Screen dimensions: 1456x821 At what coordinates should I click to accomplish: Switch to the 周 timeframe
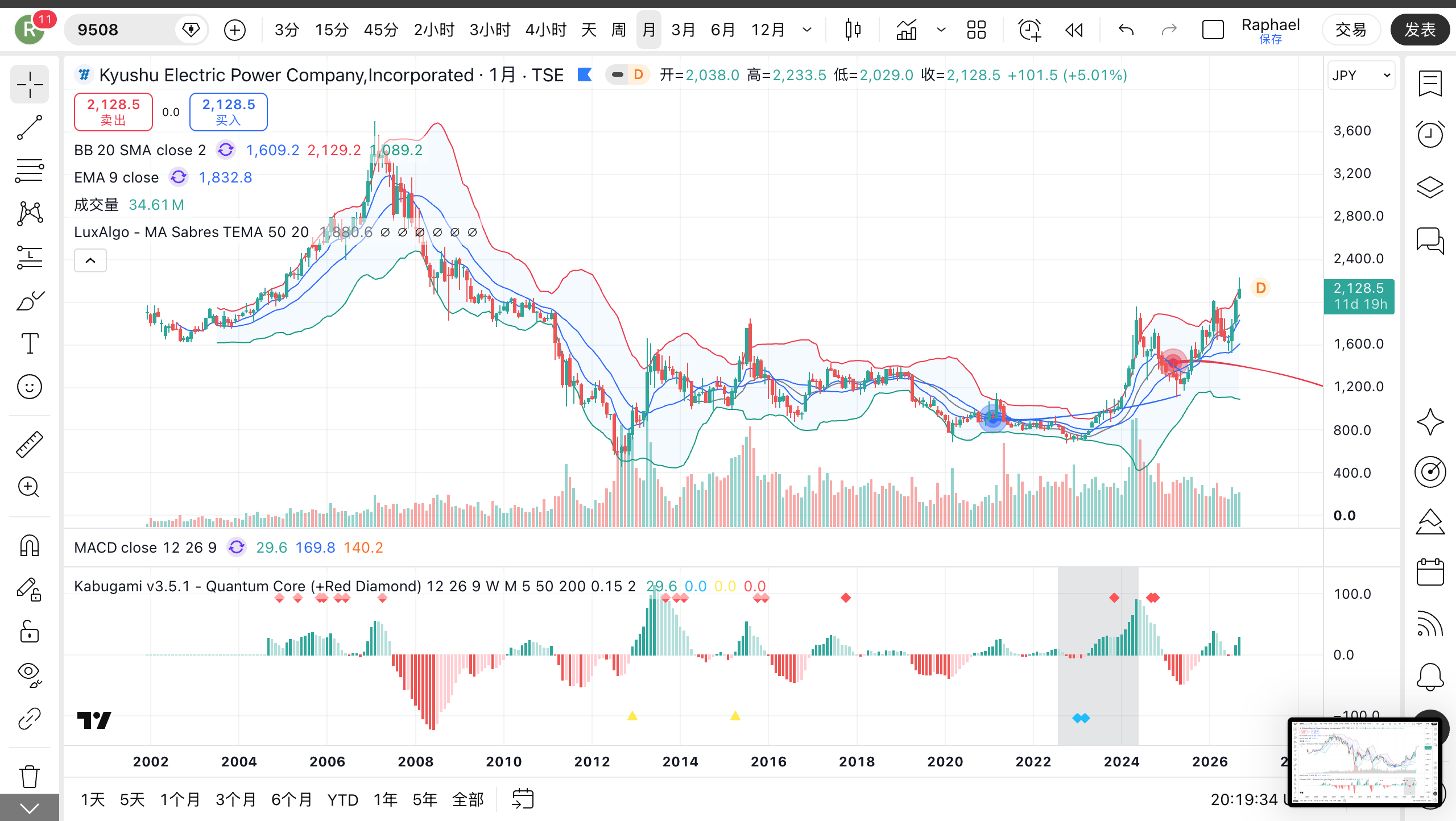(x=619, y=30)
